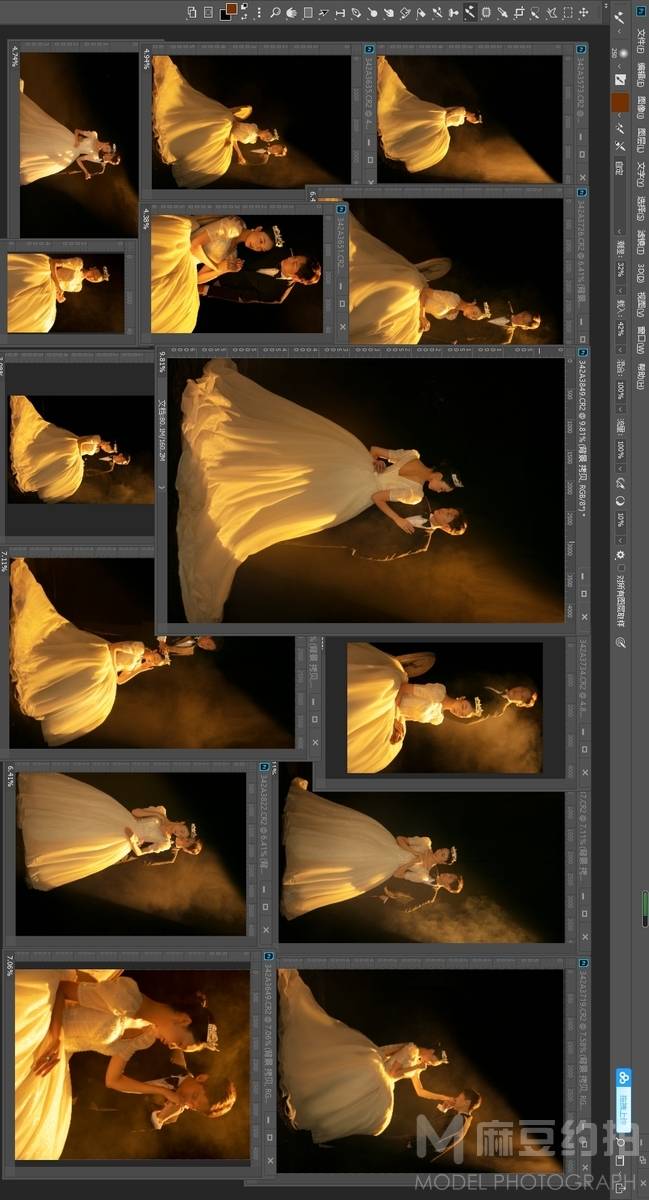649x1200 pixels.
Task: Open the 编辑(E) menu
Action: tap(641, 77)
